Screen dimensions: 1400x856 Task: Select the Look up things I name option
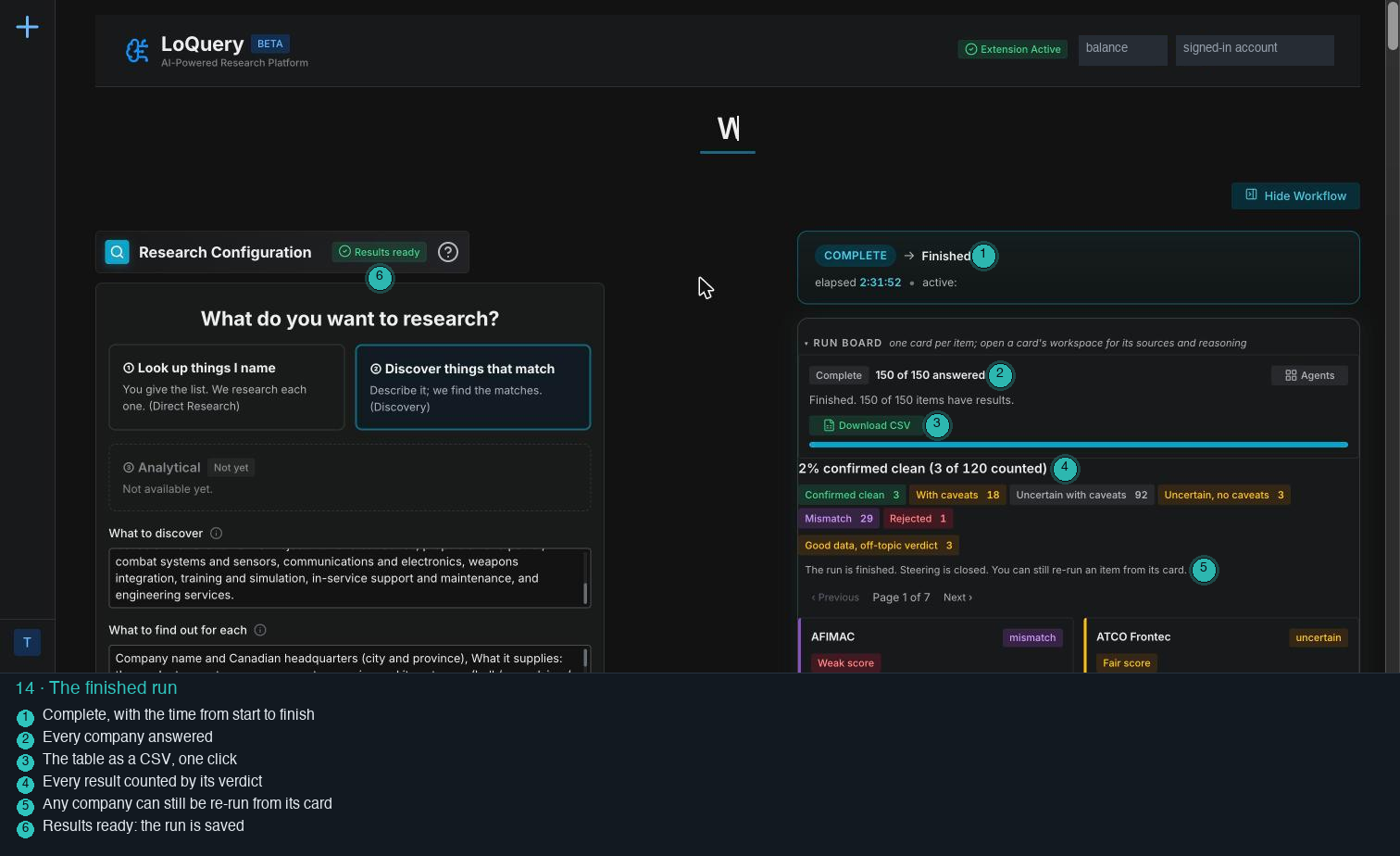[x=227, y=387]
